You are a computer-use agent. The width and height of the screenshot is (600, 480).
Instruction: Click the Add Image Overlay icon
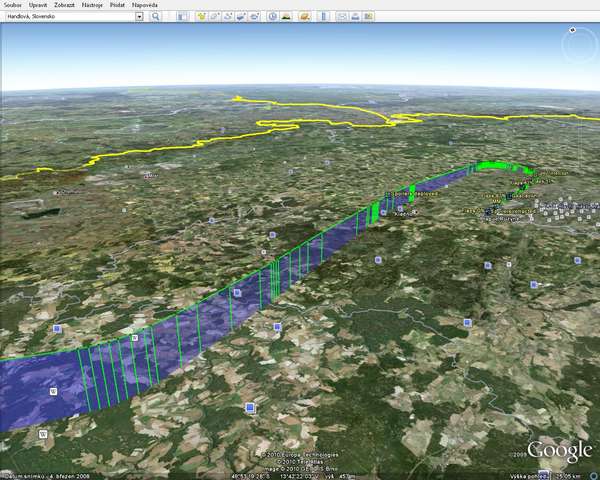(244, 17)
